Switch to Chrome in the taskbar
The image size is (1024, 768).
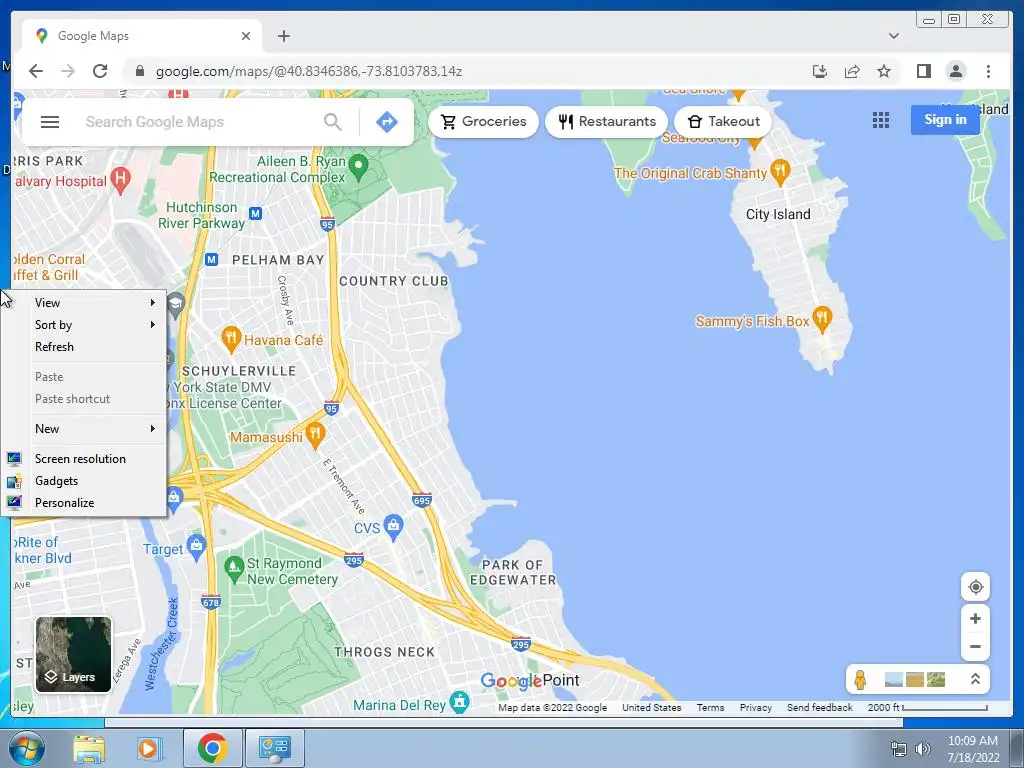pyautogui.click(x=212, y=748)
